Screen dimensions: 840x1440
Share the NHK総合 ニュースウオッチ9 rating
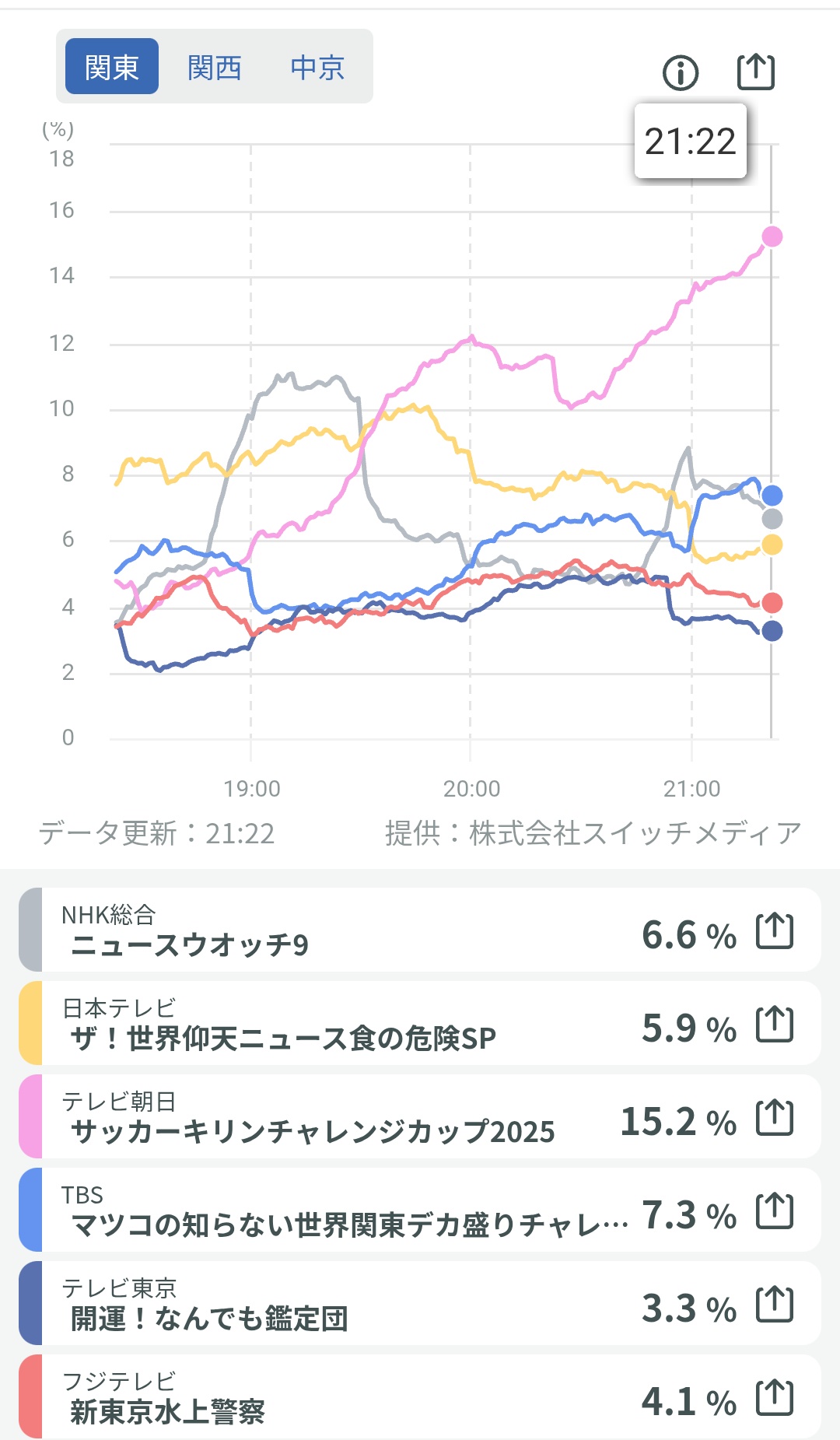(x=775, y=931)
